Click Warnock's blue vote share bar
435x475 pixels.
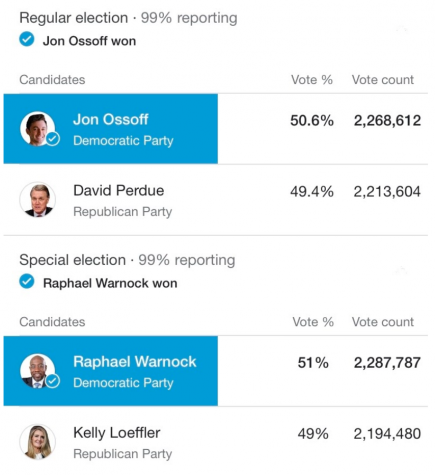111,371
